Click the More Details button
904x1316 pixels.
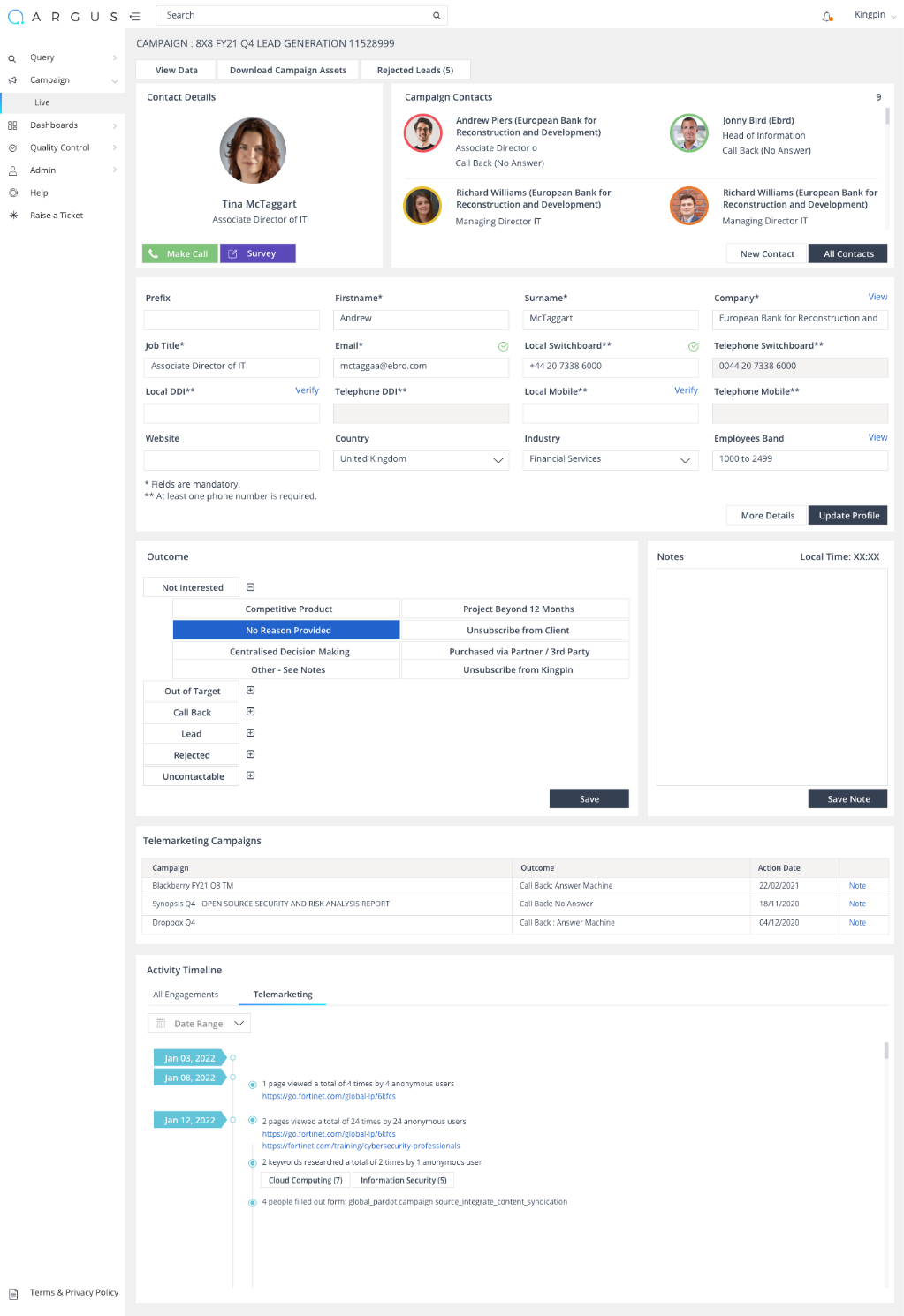(767, 516)
